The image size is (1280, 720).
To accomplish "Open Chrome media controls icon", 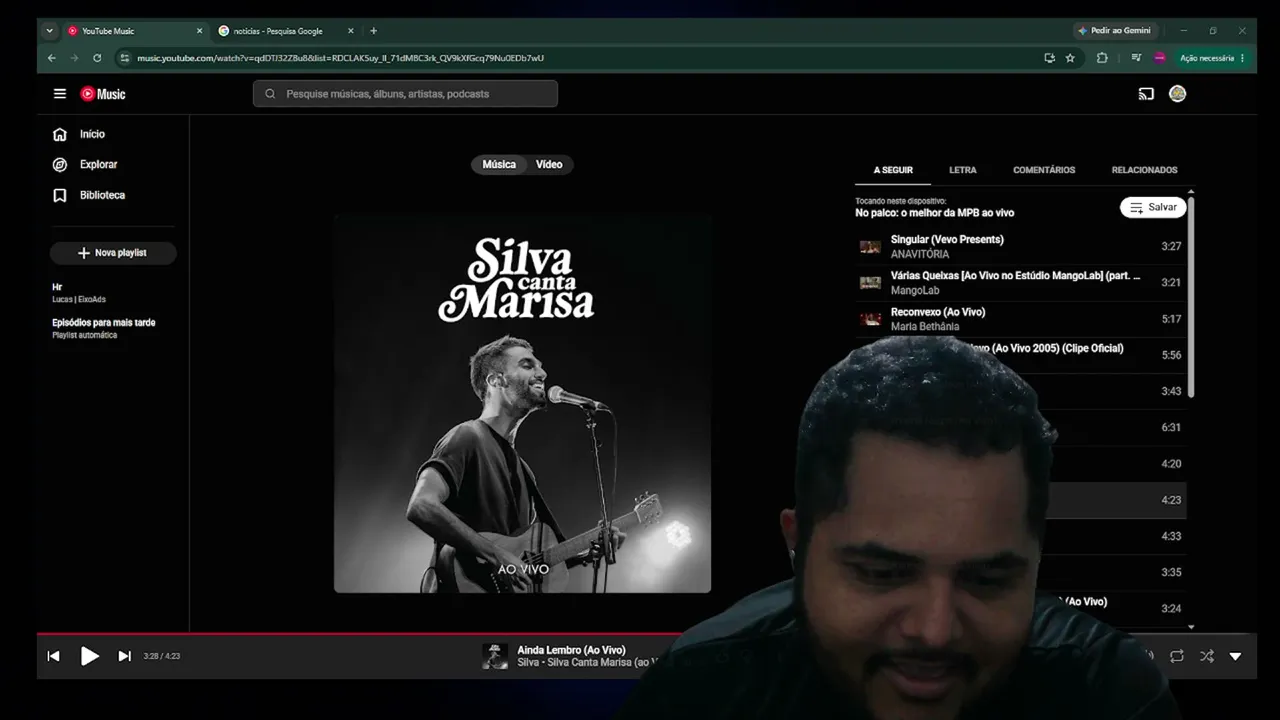I will point(1136,58).
